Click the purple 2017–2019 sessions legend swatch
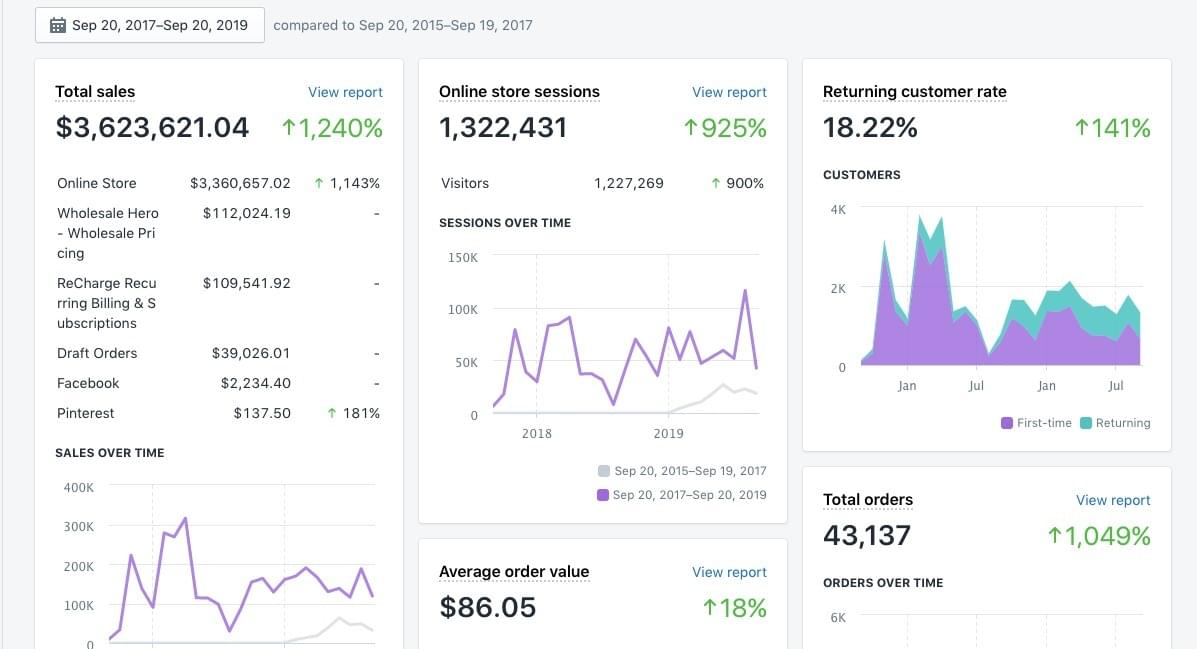 [x=603, y=495]
